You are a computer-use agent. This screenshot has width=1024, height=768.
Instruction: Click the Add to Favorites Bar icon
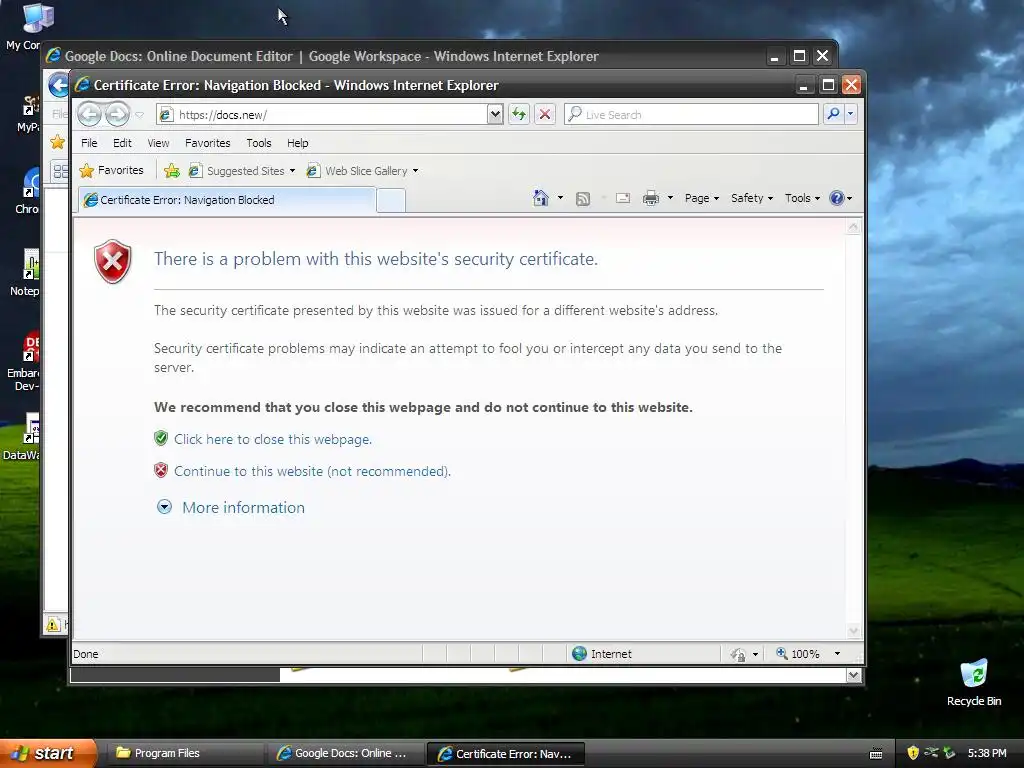click(x=172, y=171)
